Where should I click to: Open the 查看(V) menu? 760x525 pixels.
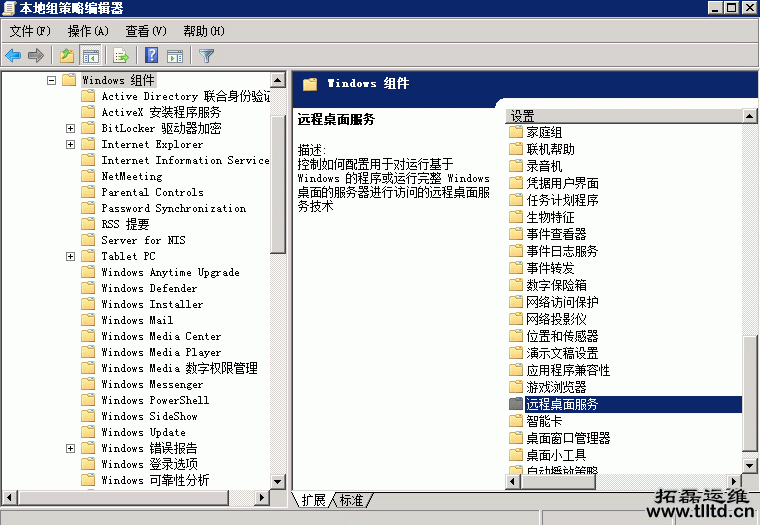(x=145, y=31)
